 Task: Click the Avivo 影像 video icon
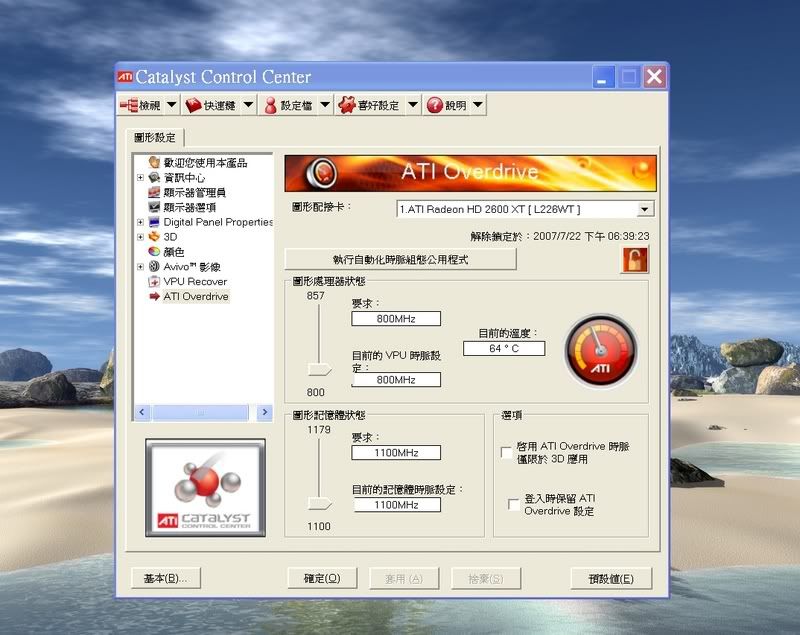[x=154, y=266]
